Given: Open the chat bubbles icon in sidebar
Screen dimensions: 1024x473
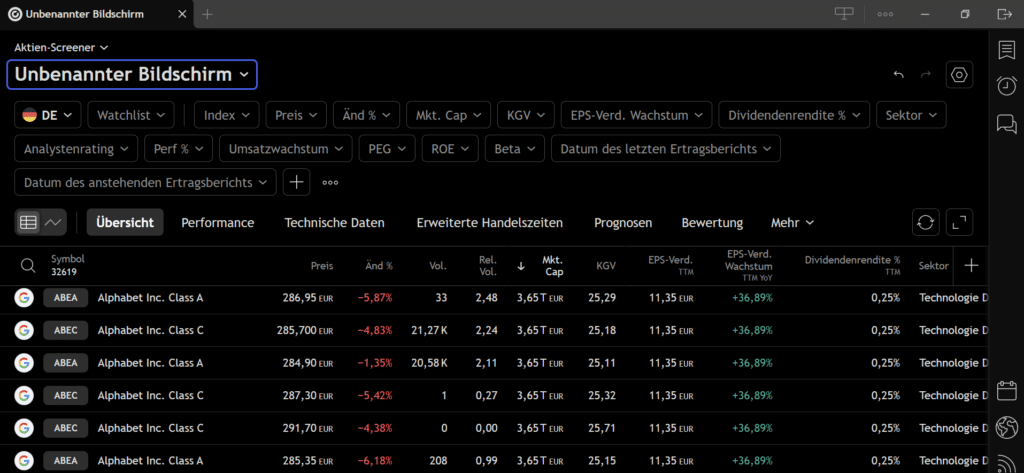Looking at the screenshot, I should pos(1006,123).
